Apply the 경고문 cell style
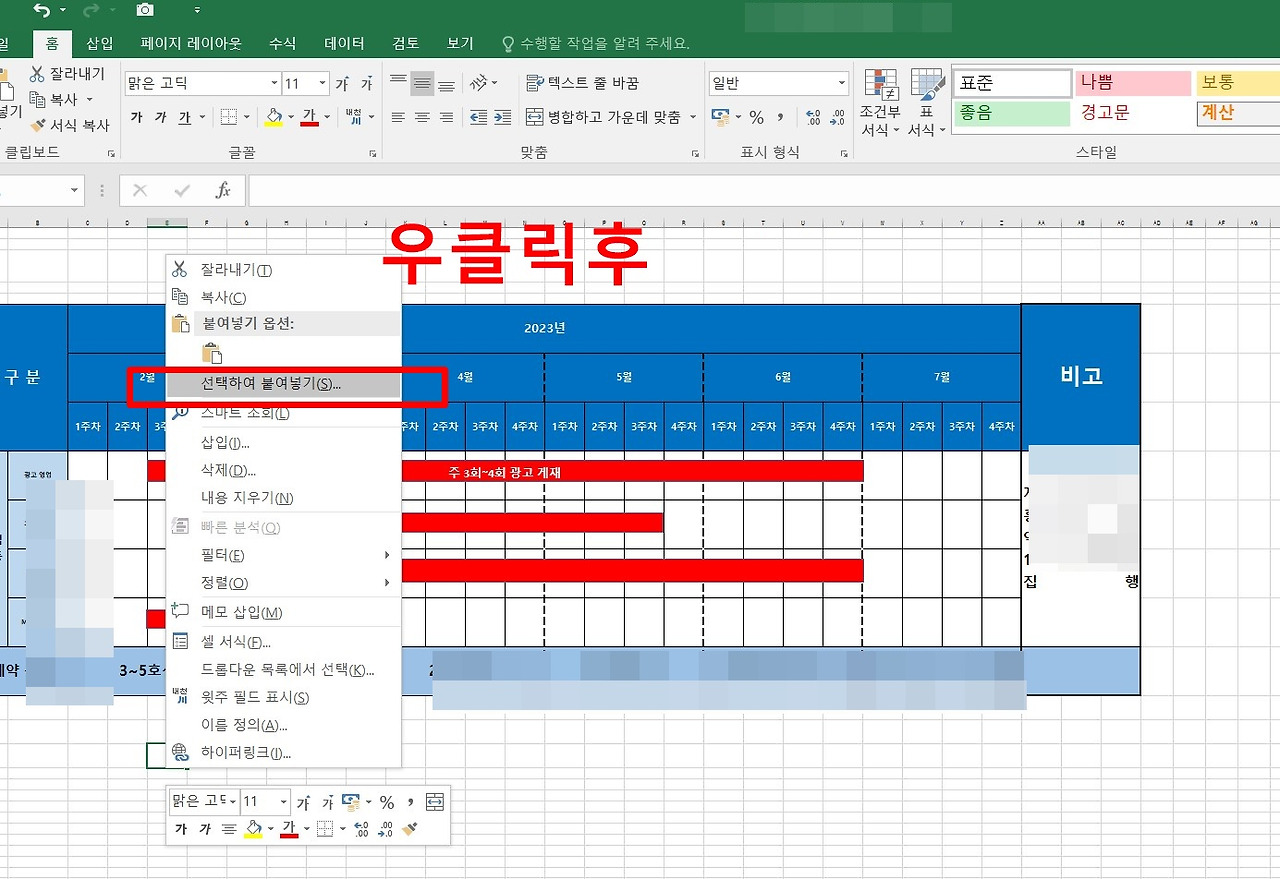The width and height of the screenshot is (1280, 879). point(1134,113)
